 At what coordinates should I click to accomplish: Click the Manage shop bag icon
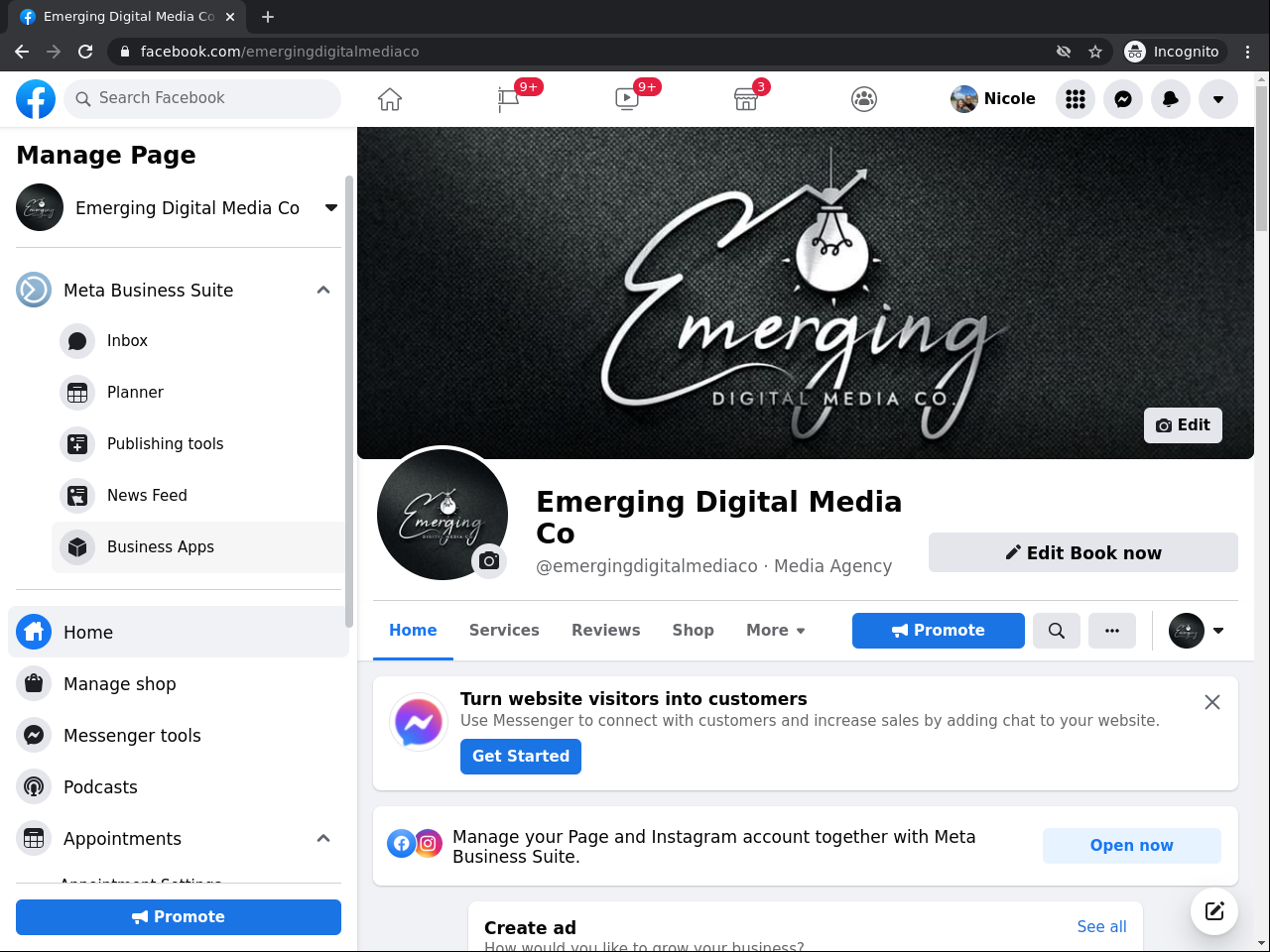pyautogui.click(x=34, y=684)
